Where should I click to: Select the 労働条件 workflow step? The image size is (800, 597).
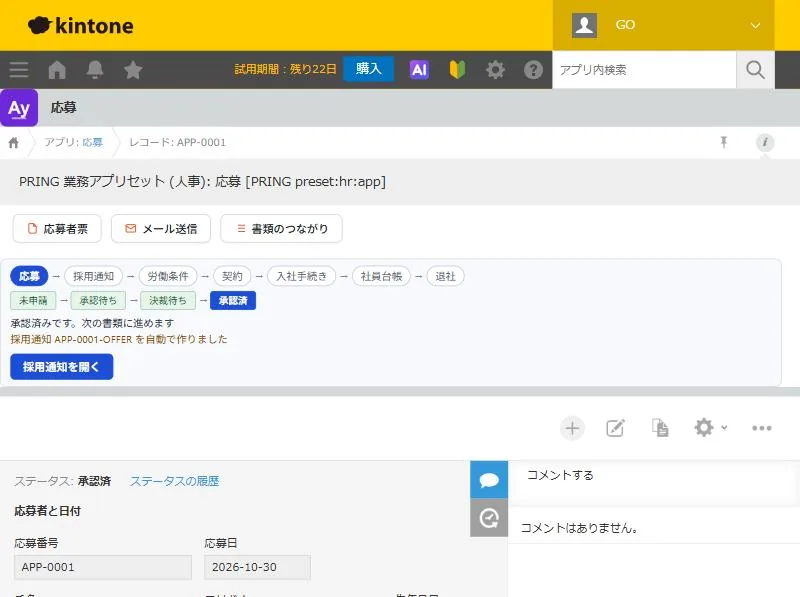click(x=168, y=276)
